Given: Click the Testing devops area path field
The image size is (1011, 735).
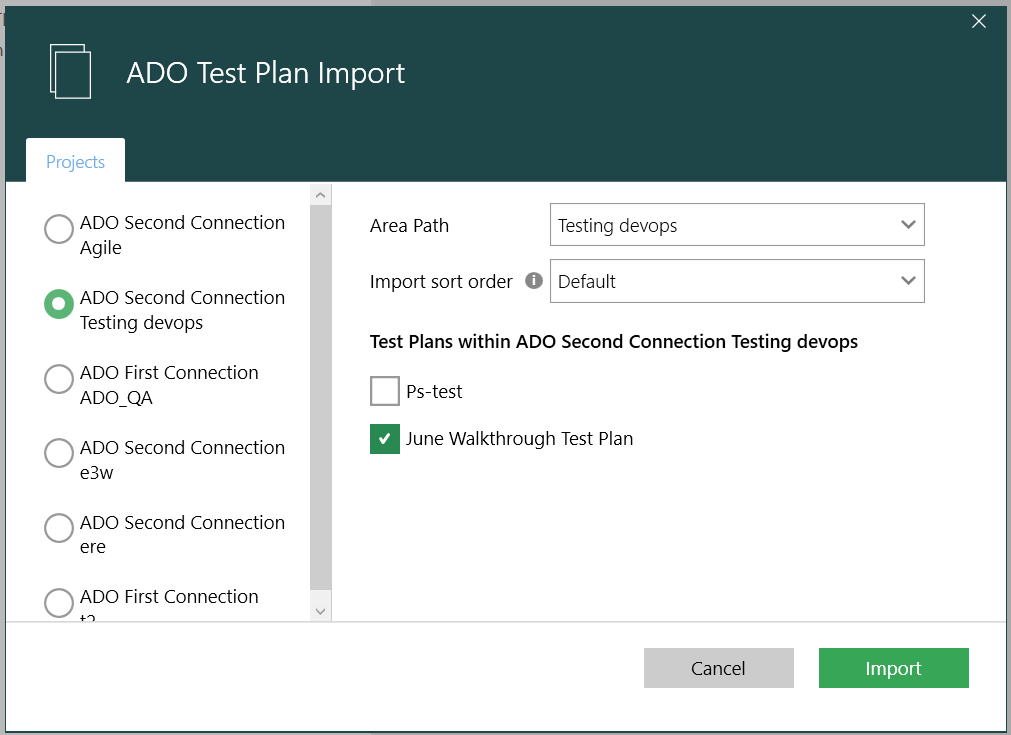Looking at the screenshot, I should click(700, 224).
